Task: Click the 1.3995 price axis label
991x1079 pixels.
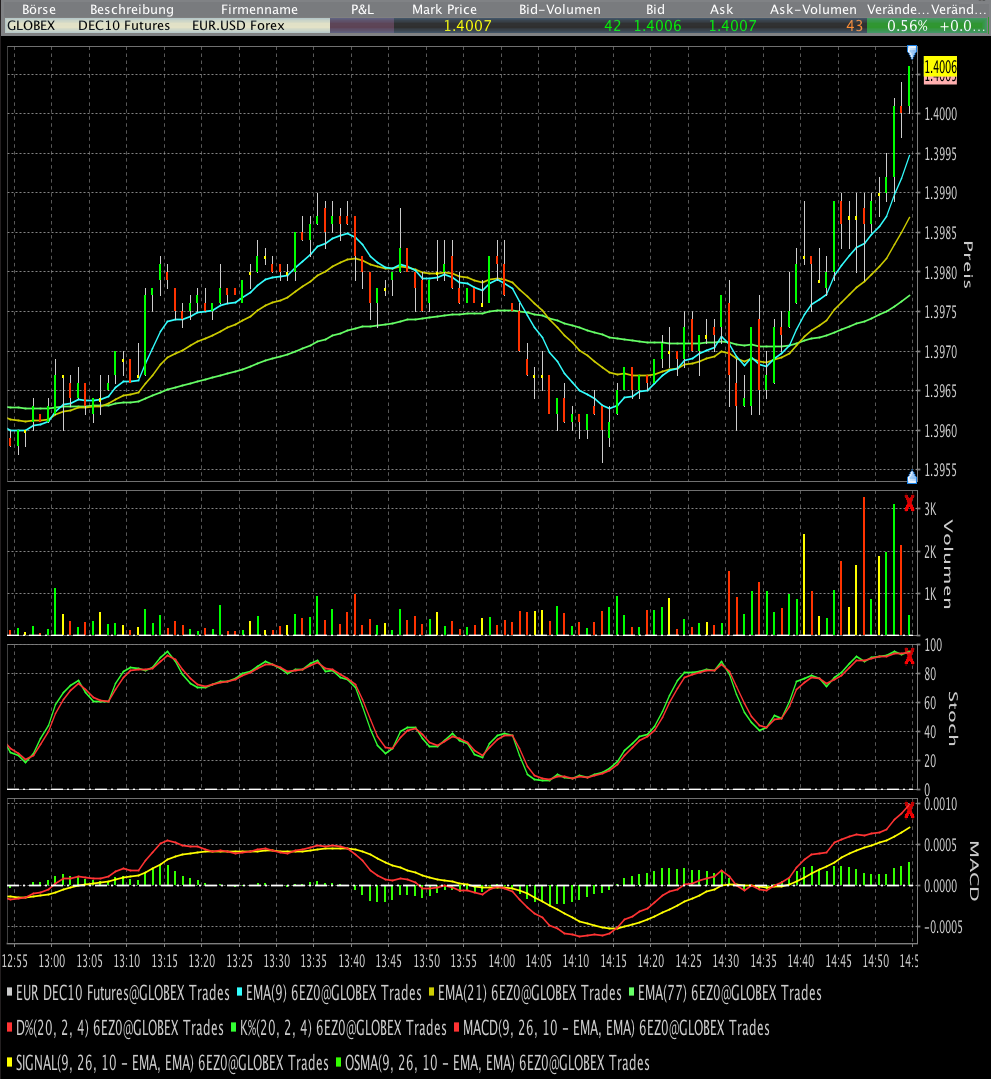Action: tap(940, 153)
